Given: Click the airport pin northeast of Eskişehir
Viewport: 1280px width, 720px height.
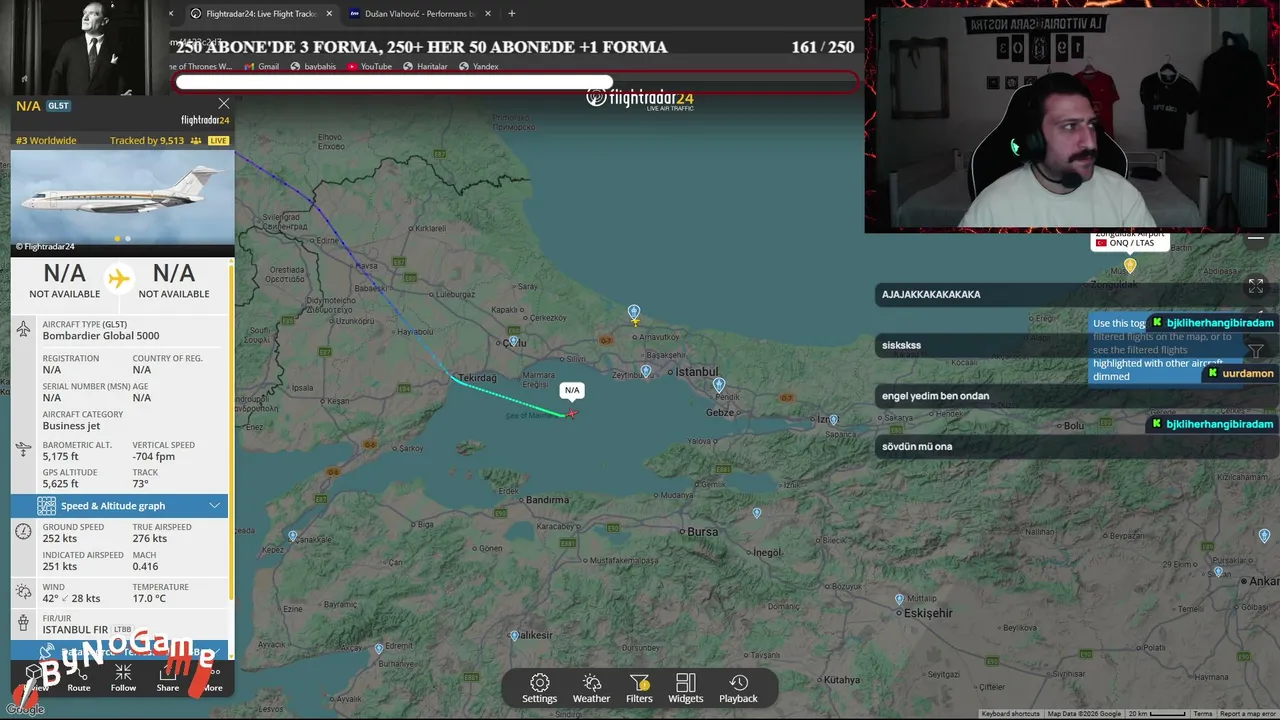Looking at the screenshot, I should [x=901, y=599].
